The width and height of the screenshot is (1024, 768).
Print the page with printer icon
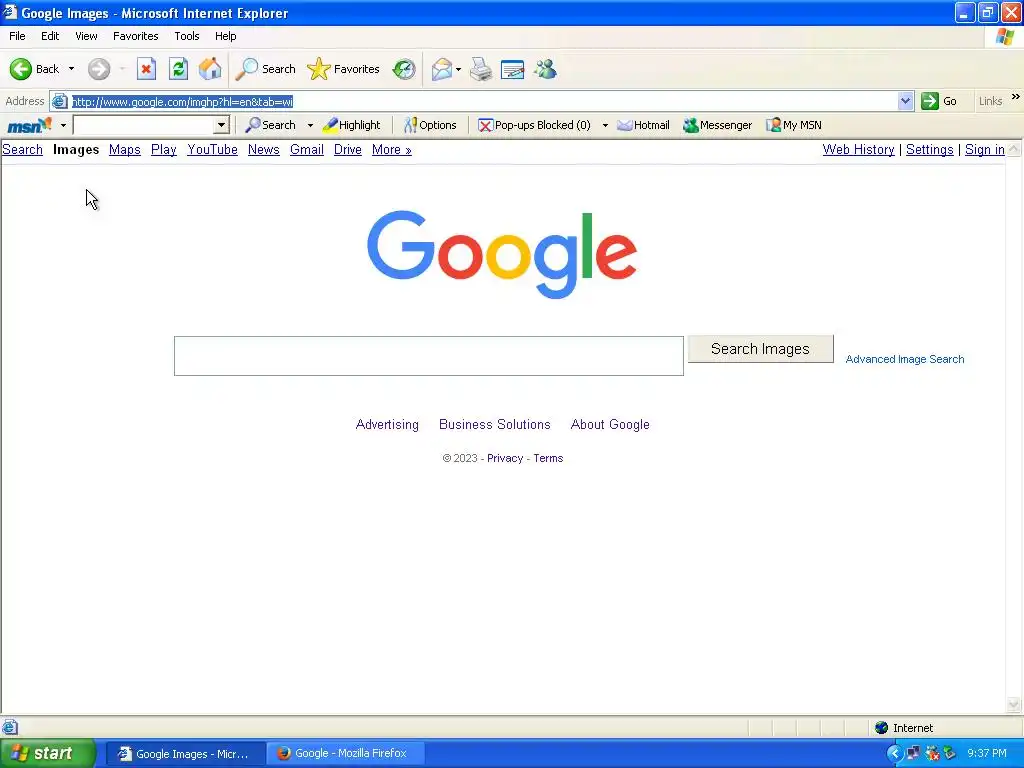coord(481,69)
